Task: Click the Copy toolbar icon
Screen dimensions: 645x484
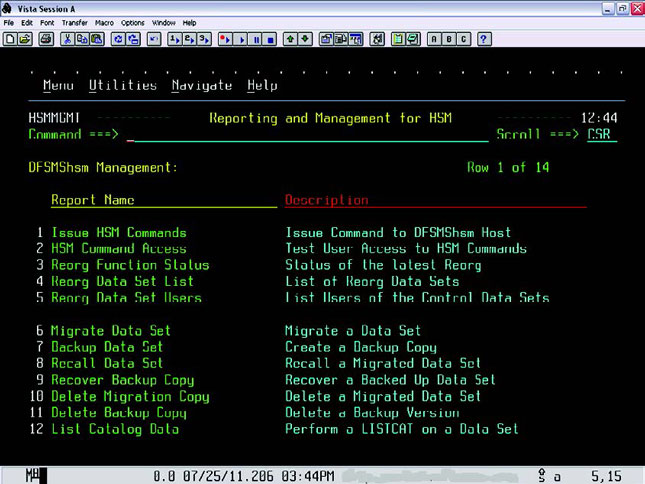Action: [82, 39]
